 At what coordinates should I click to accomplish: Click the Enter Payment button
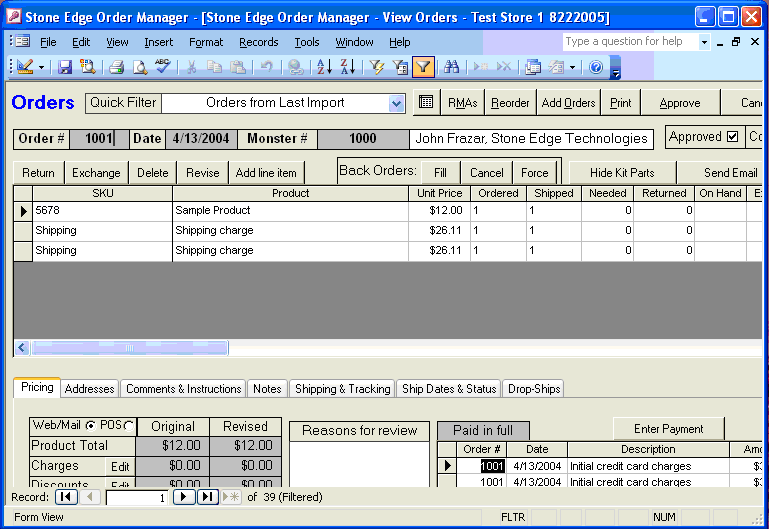tap(668, 429)
